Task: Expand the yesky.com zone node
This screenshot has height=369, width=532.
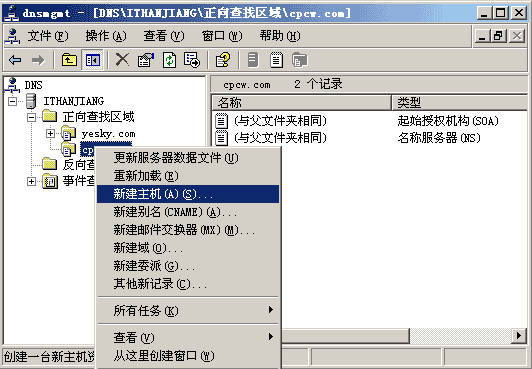Action: pyautogui.click(x=50, y=134)
